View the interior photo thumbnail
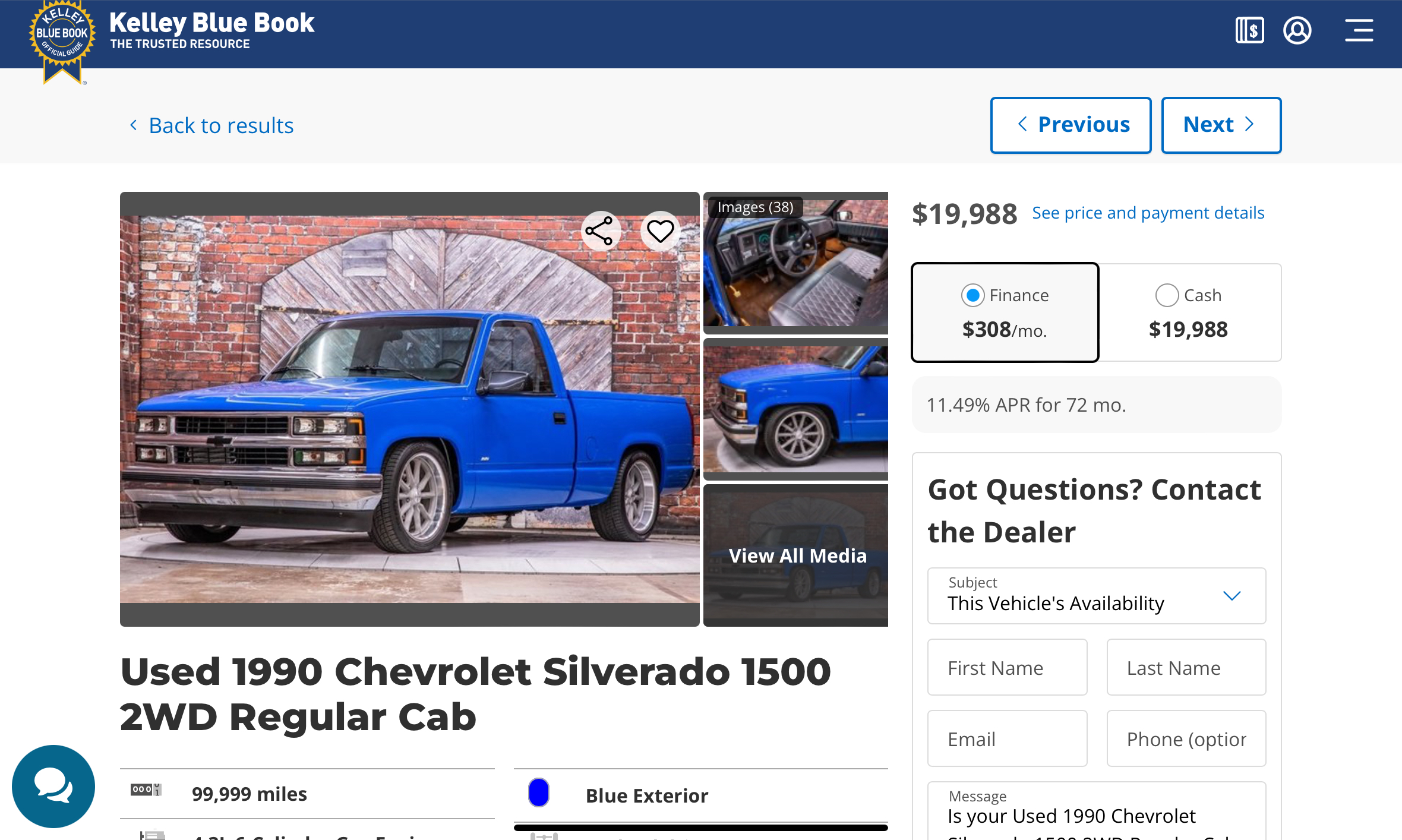Image resolution: width=1402 pixels, height=840 pixels. click(x=795, y=263)
